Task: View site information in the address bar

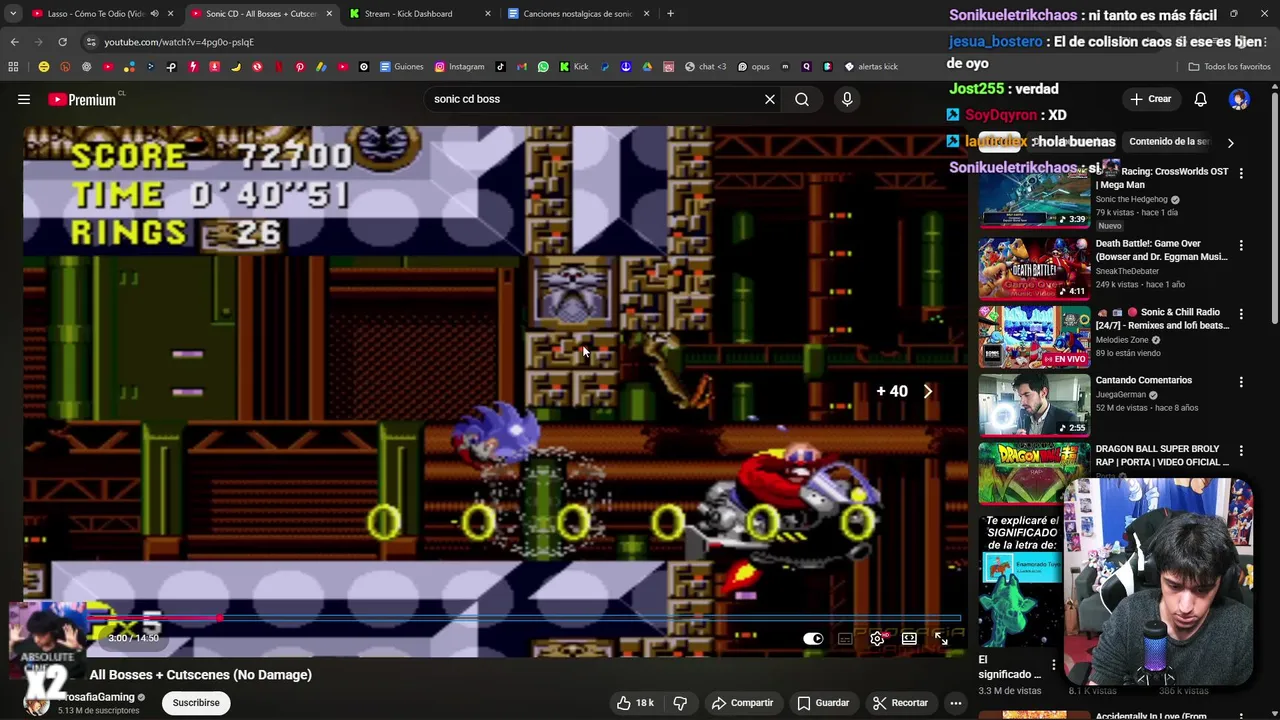Action: click(x=91, y=42)
